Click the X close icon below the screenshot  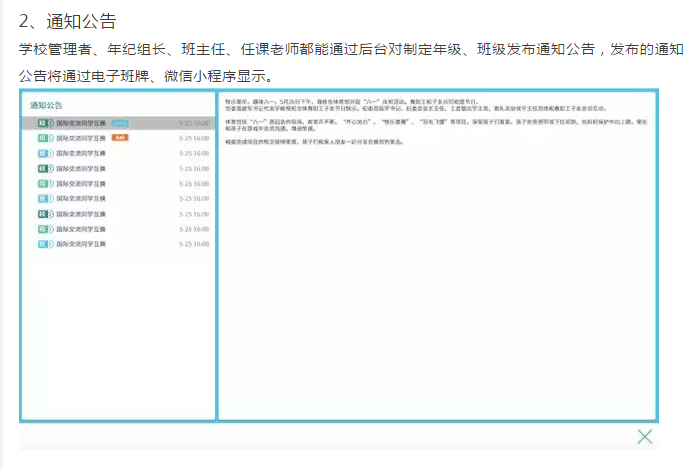[645, 436]
